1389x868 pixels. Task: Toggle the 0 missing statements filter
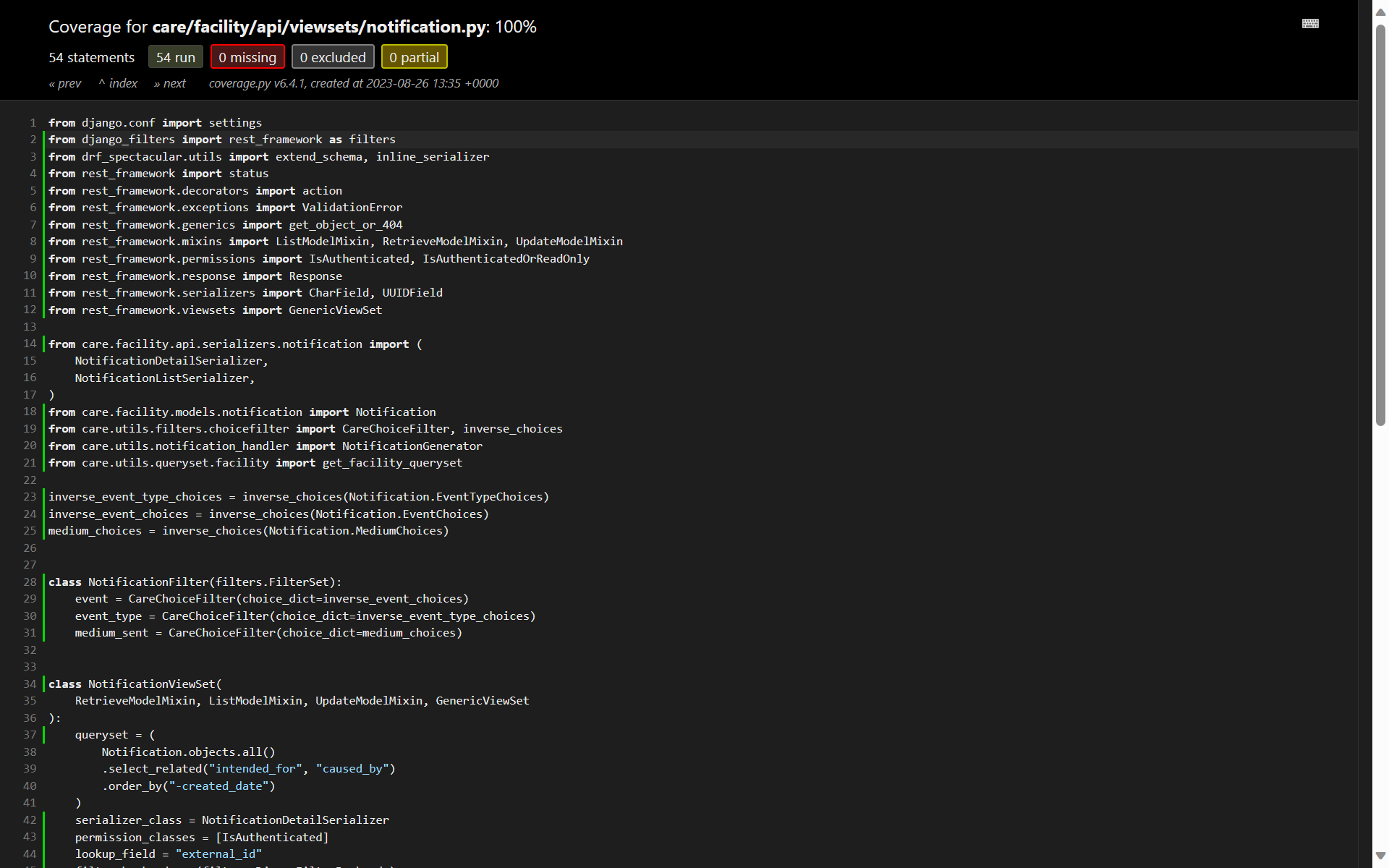tap(247, 56)
